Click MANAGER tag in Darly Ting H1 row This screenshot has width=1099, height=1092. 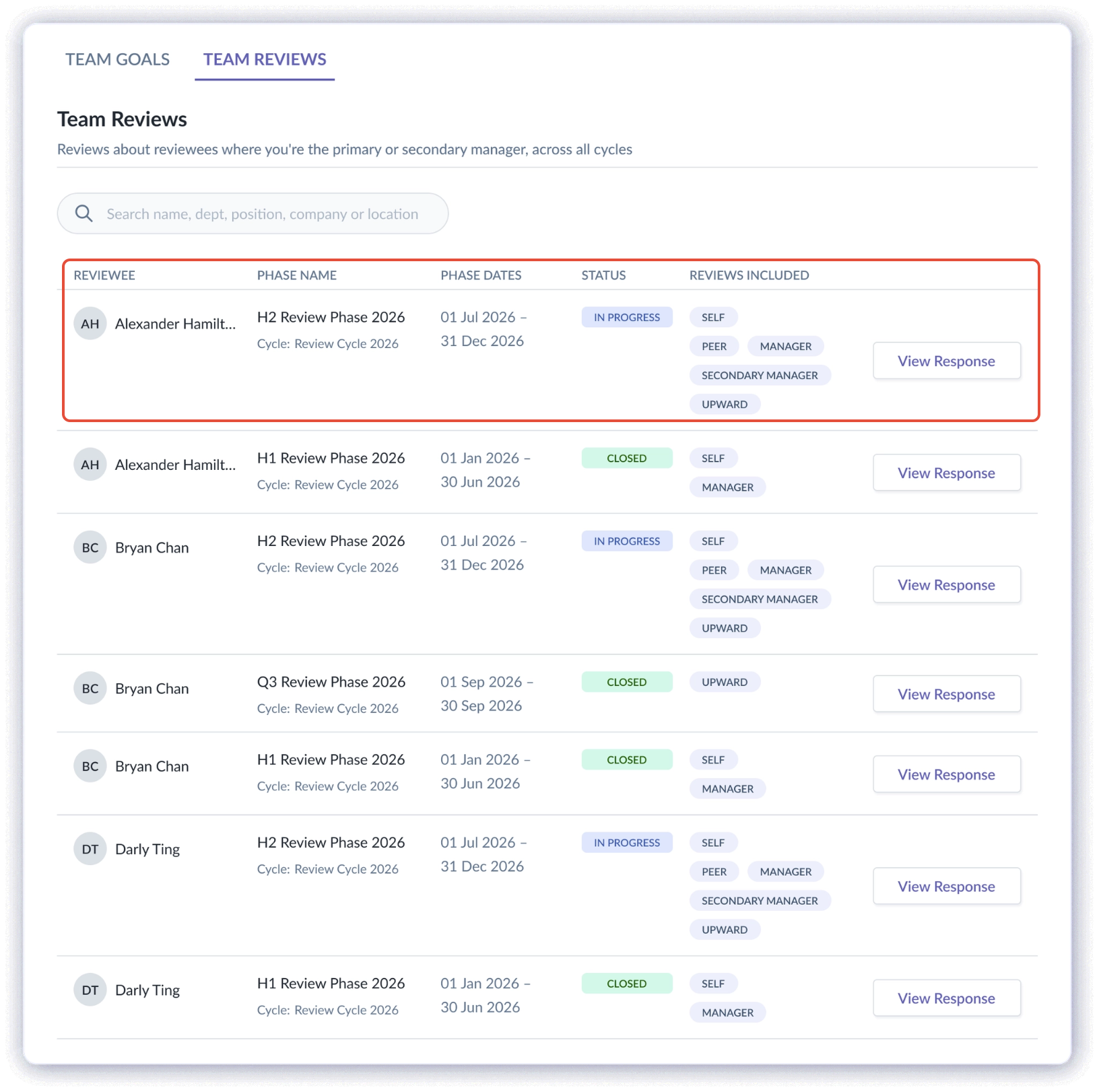coord(727,1013)
